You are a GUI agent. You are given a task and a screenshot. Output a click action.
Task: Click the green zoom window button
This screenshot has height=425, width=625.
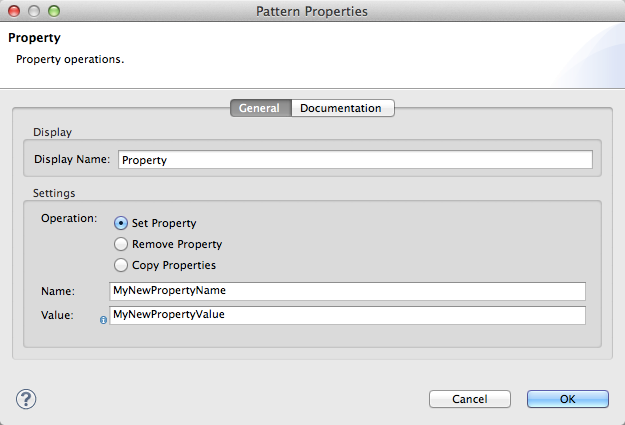(x=54, y=12)
